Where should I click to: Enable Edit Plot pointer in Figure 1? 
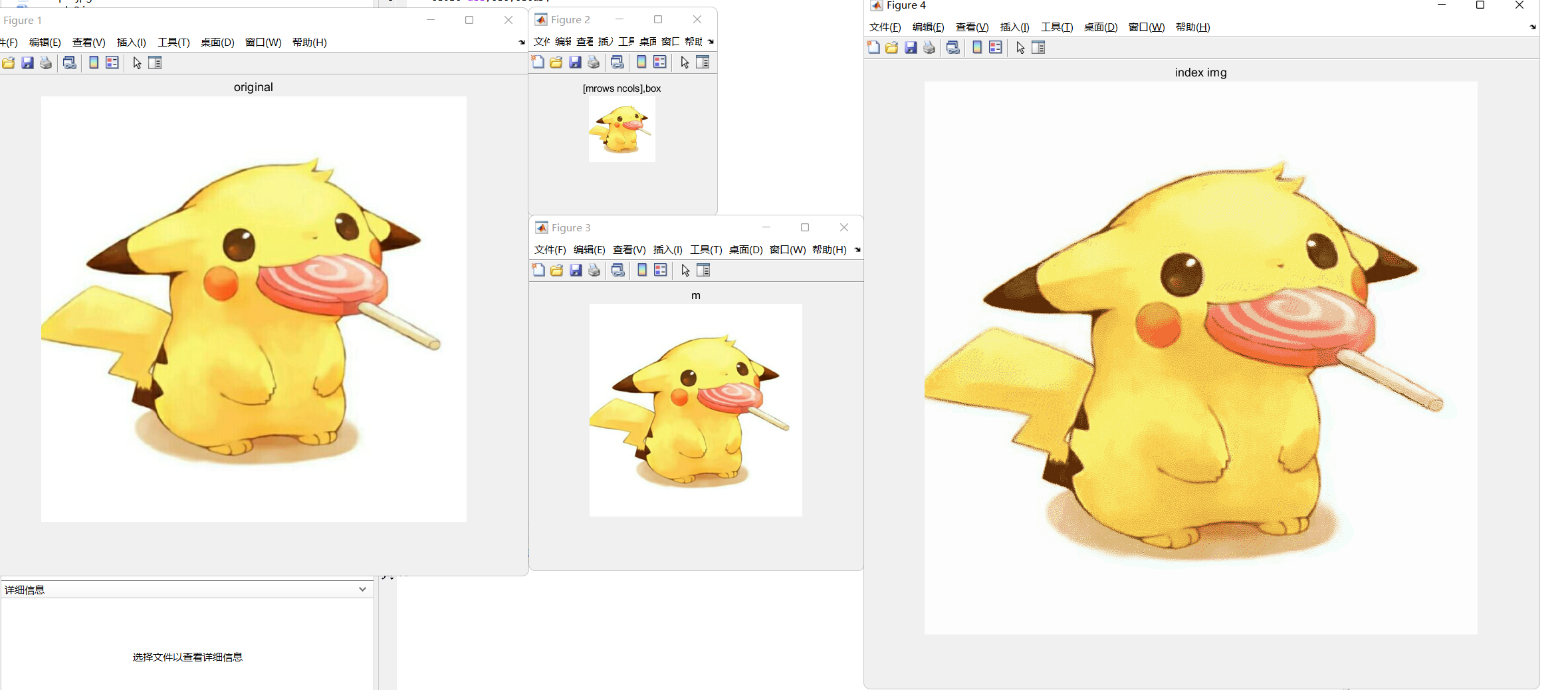137,63
